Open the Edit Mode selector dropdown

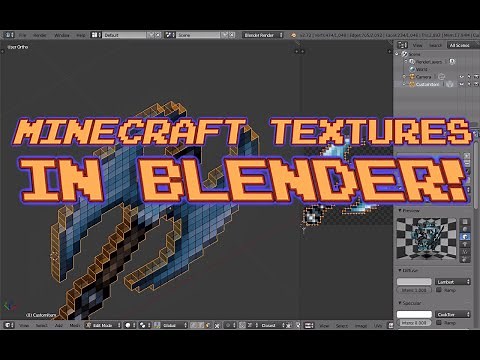(103, 325)
